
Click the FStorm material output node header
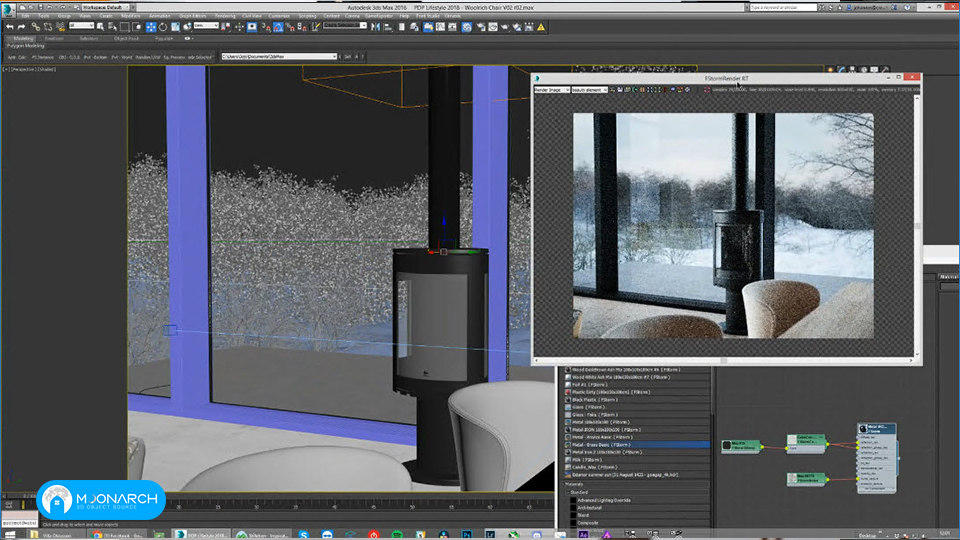[x=877, y=429]
